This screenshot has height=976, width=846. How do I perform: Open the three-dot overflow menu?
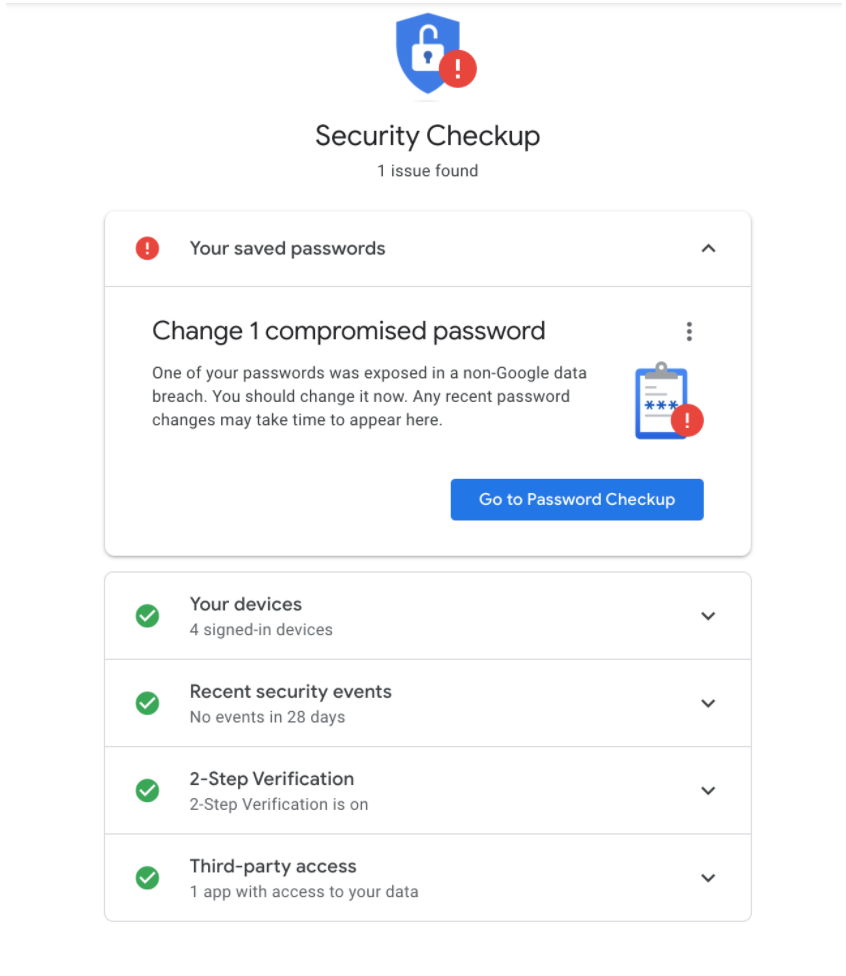(x=689, y=331)
